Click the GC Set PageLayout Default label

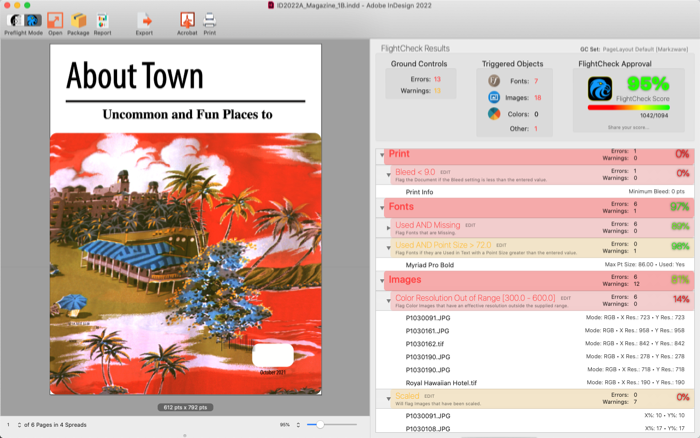coord(634,49)
